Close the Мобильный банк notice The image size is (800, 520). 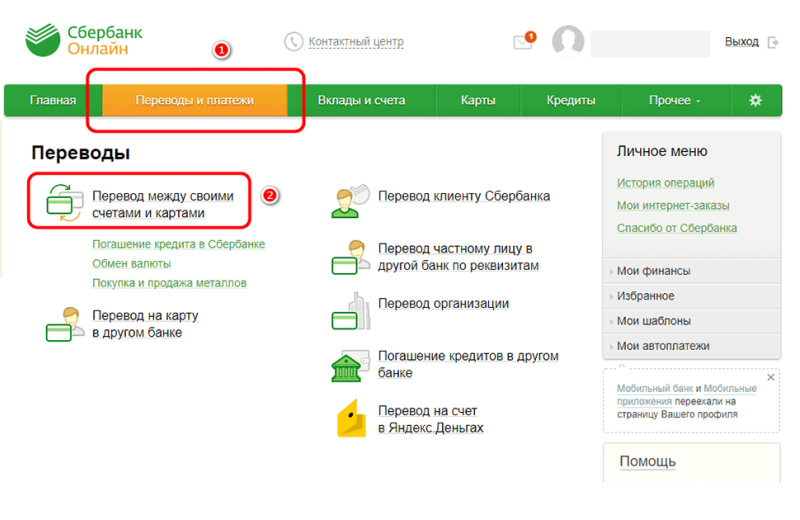(x=770, y=377)
